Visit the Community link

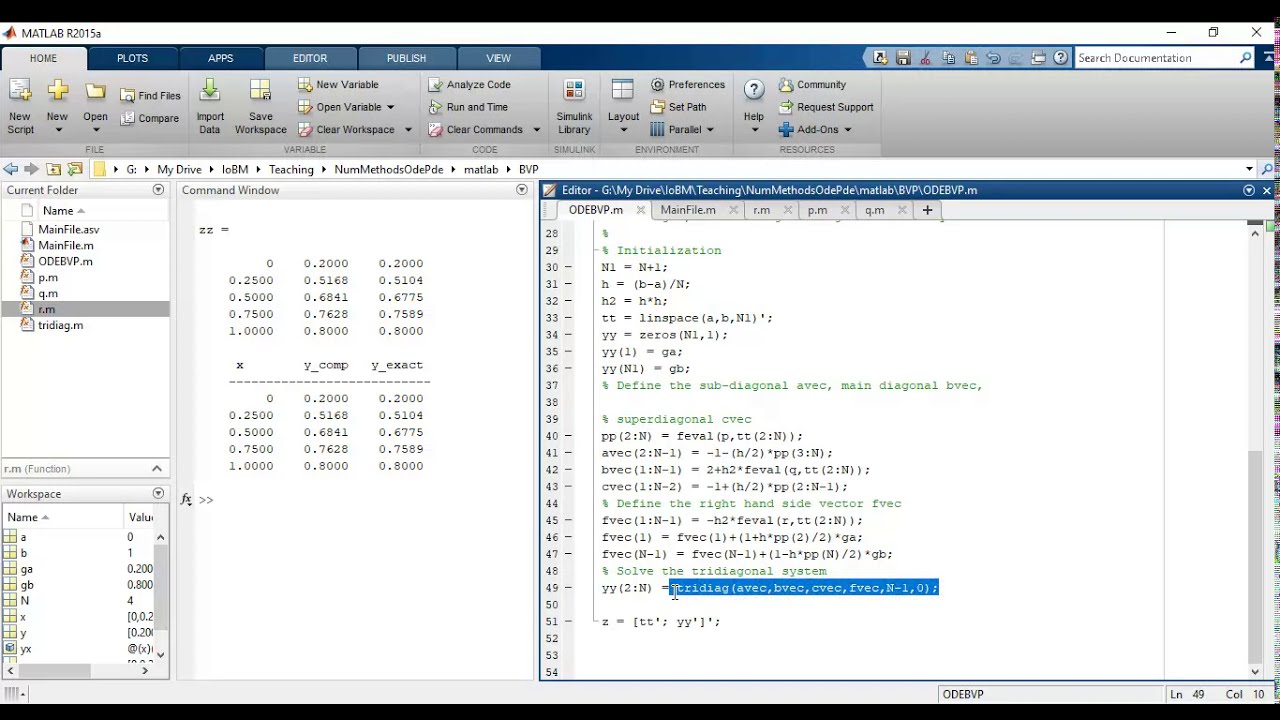pyautogui.click(x=812, y=85)
